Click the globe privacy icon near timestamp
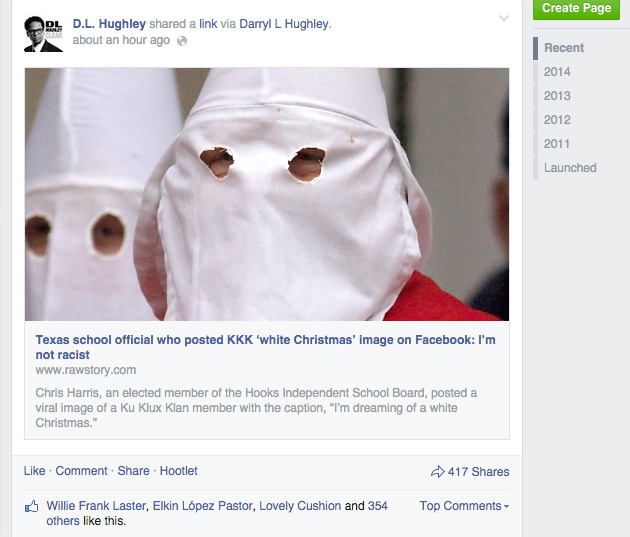 (181, 41)
